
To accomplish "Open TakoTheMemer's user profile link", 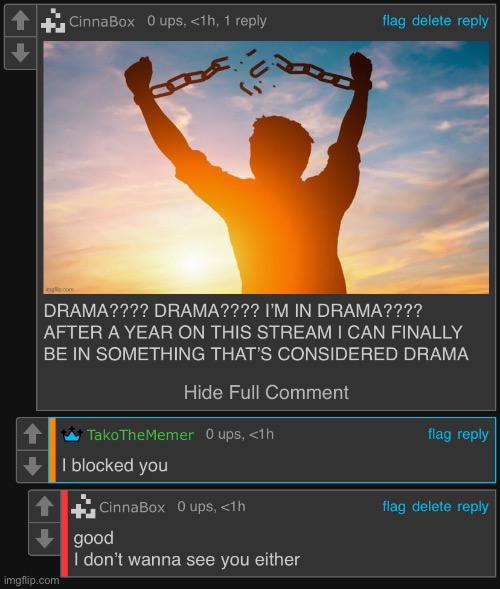I will click(x=140, y=435).
